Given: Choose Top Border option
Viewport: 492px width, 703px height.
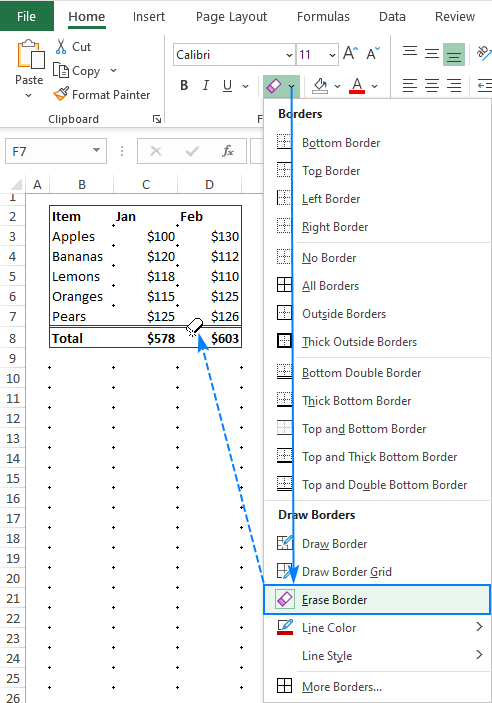Looking at the screenshot, I should point(377,171).
